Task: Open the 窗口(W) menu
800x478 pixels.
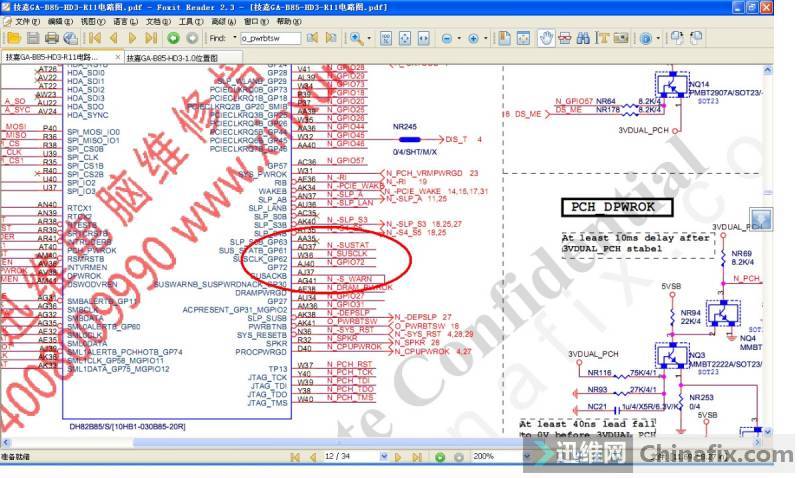Action: click(256, 22)
